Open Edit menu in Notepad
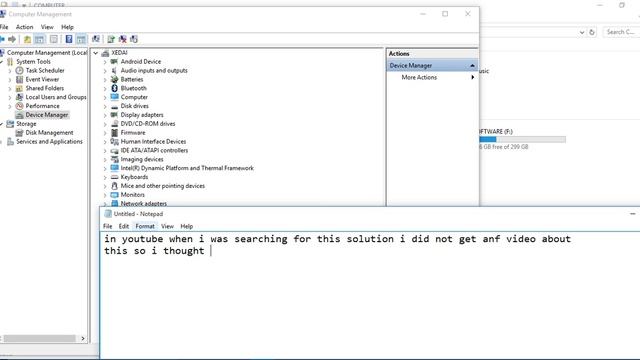640x360 pixels. point(124,226)
